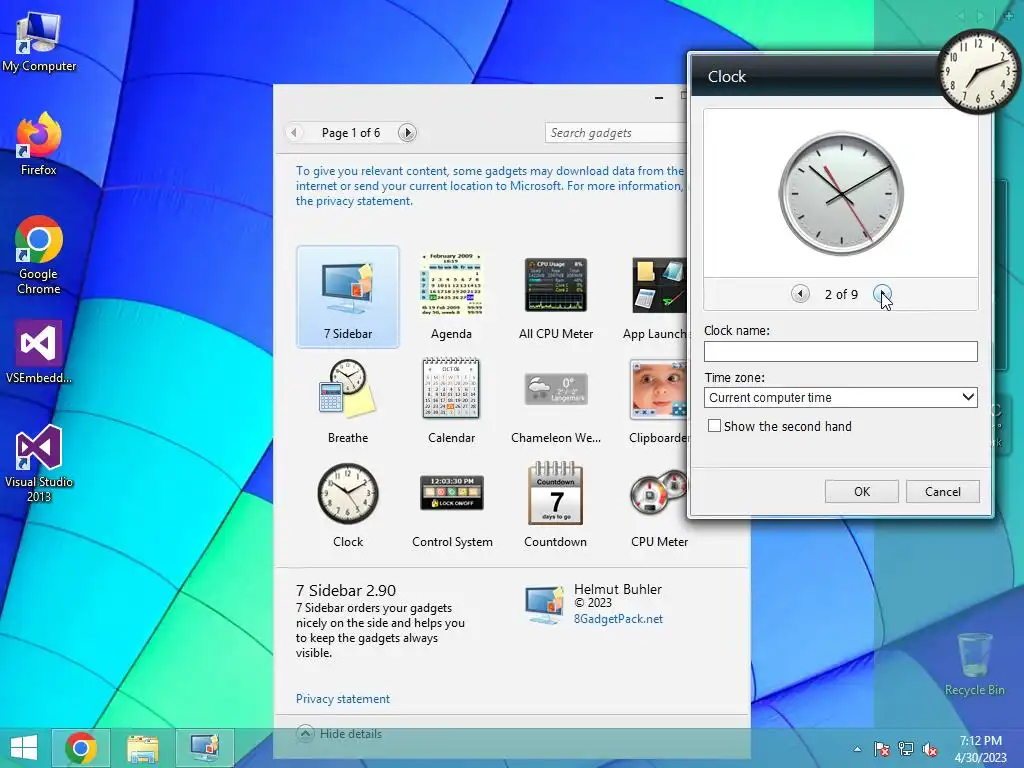
Task: Select the Clock gadget in gallery
Action: (347, 505)
